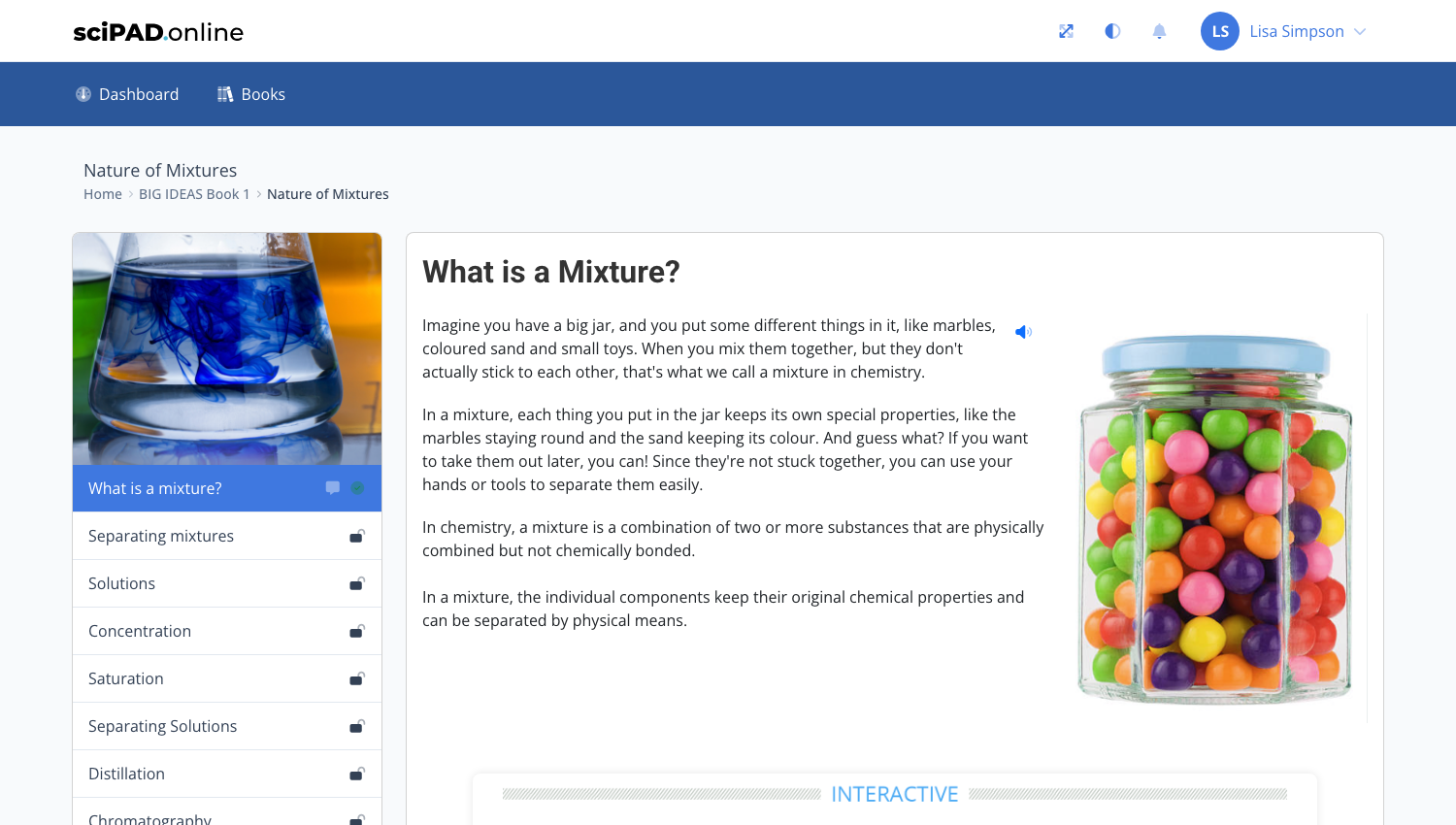Follow the Home breadcrumb link
Image resolution: width=1456 pixels, height=825 pixels.
click(103, 194)
